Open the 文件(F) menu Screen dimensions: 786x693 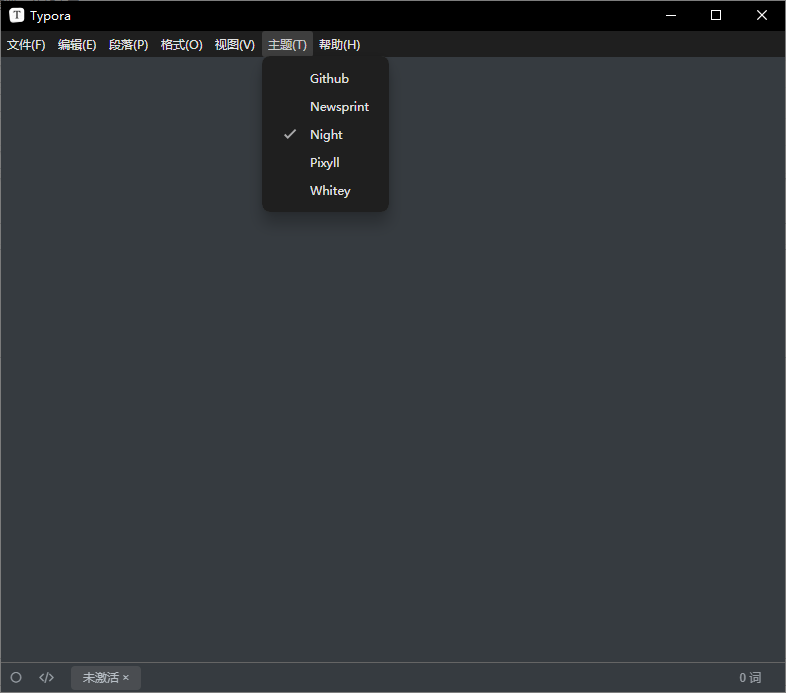[26, 45]
